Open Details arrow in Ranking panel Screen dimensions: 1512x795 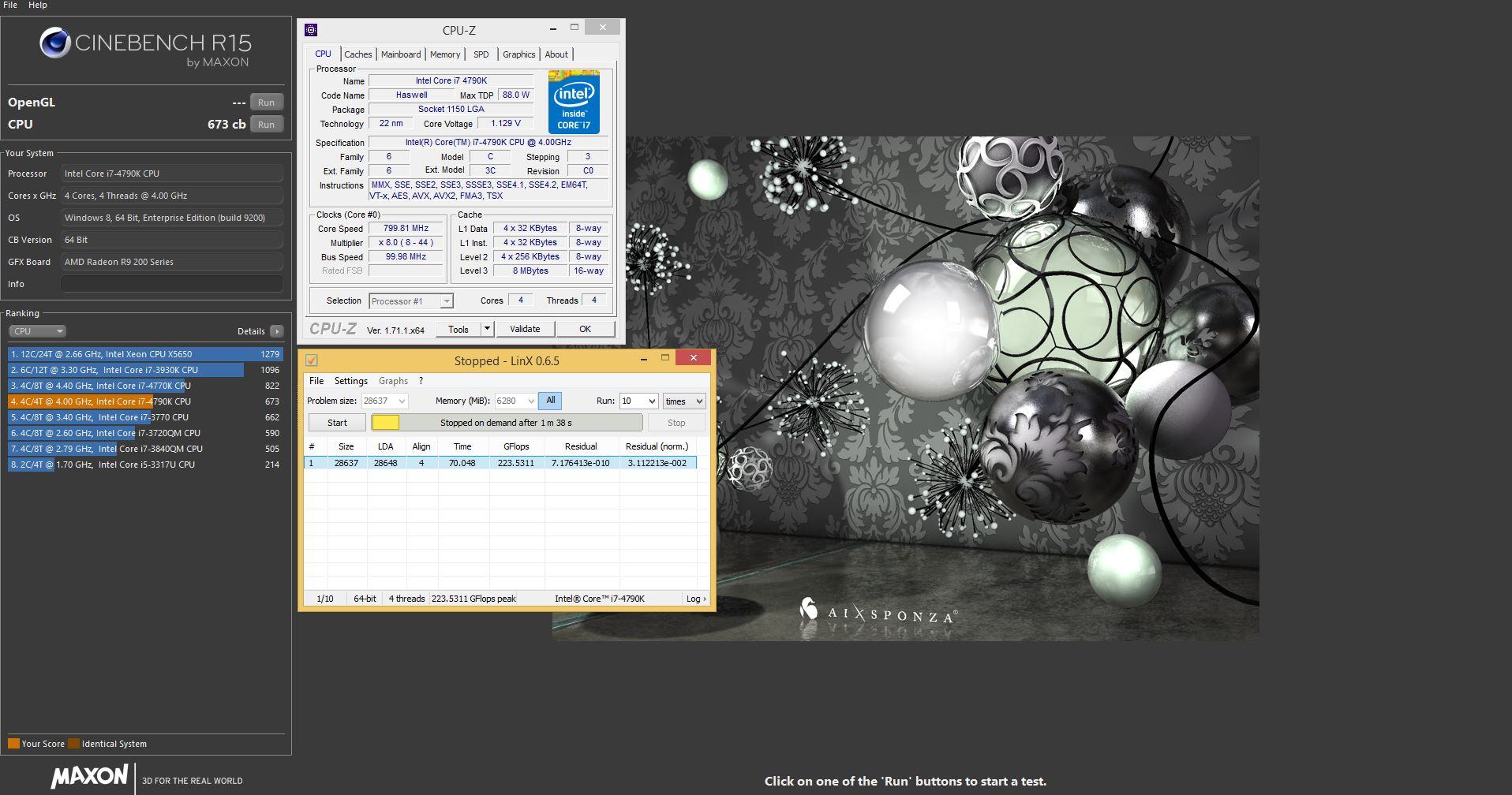click(276, 331)
